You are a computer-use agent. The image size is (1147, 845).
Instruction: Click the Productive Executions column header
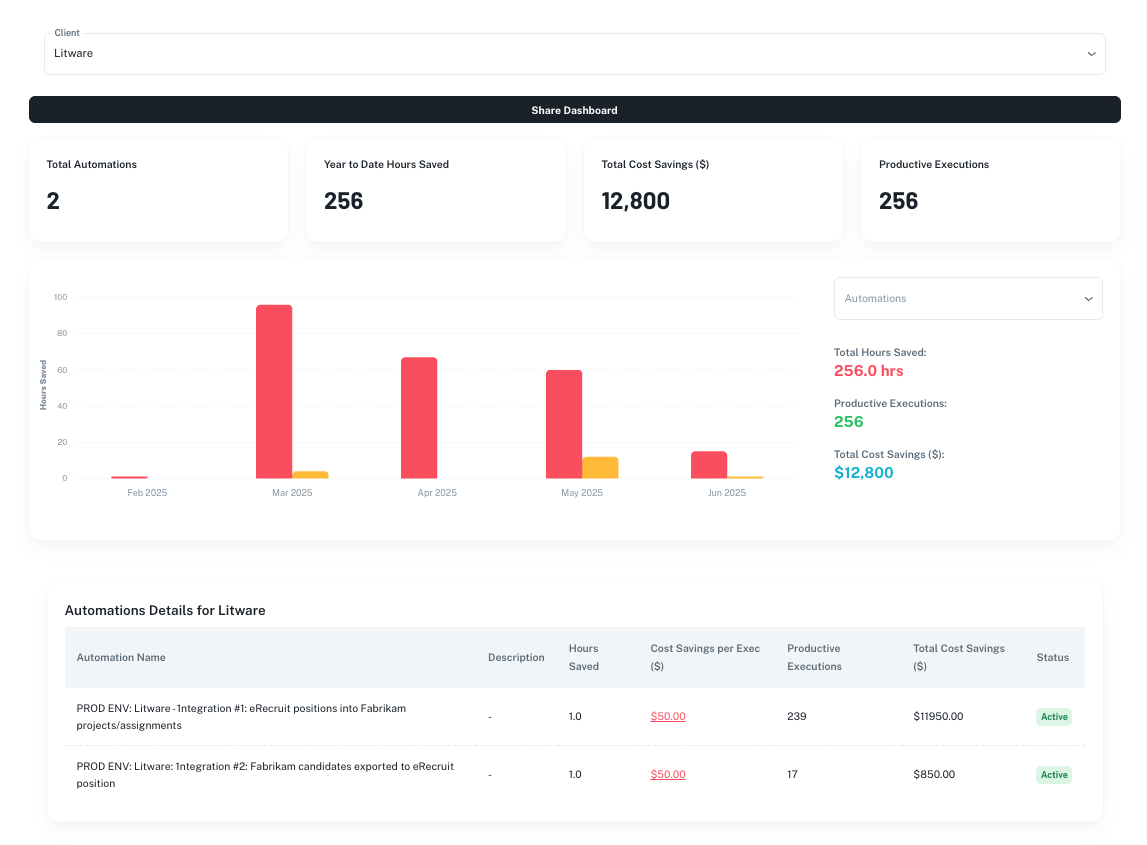click(x=814, y=657)
